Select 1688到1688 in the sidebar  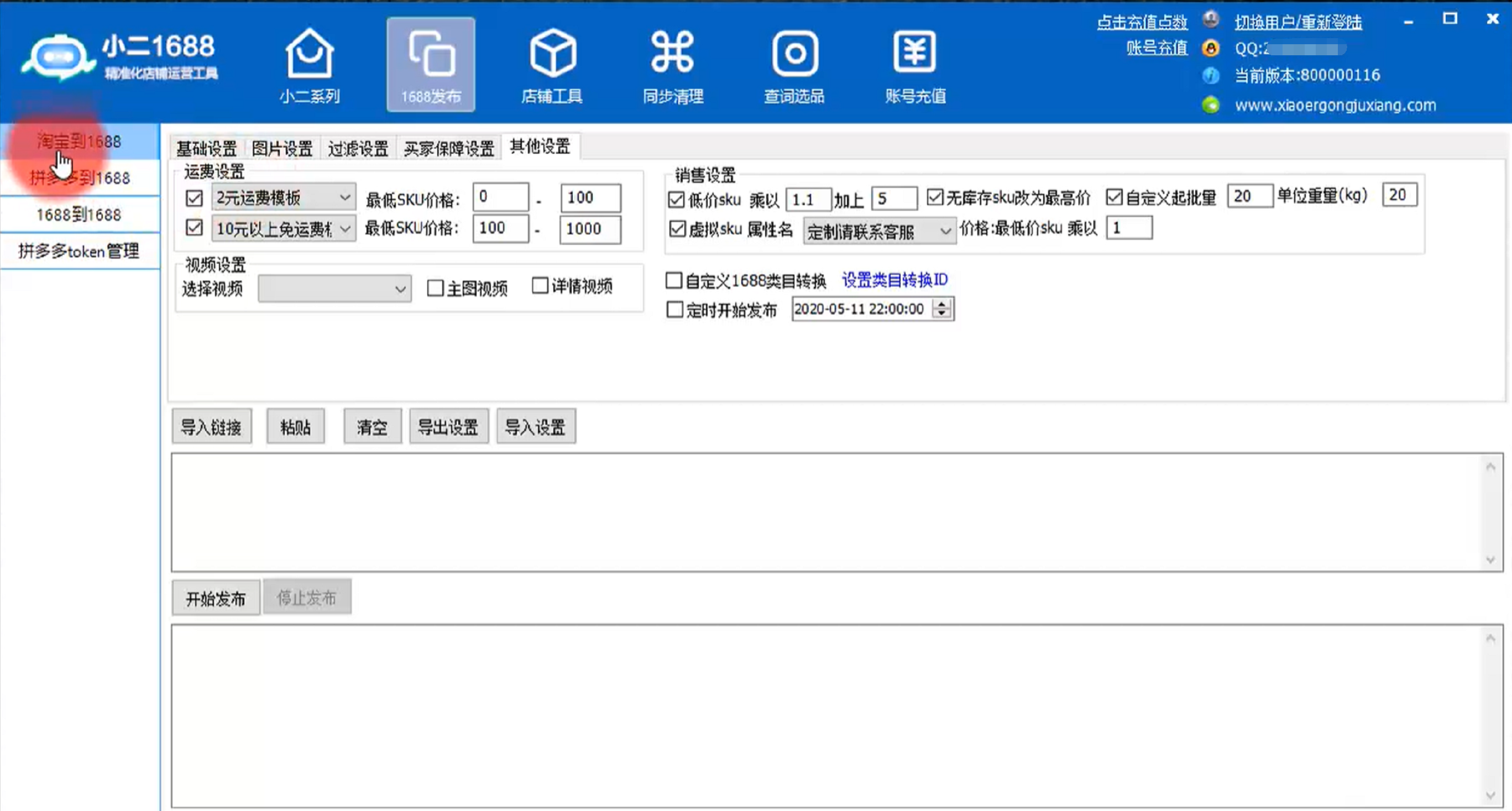[79, 215]
